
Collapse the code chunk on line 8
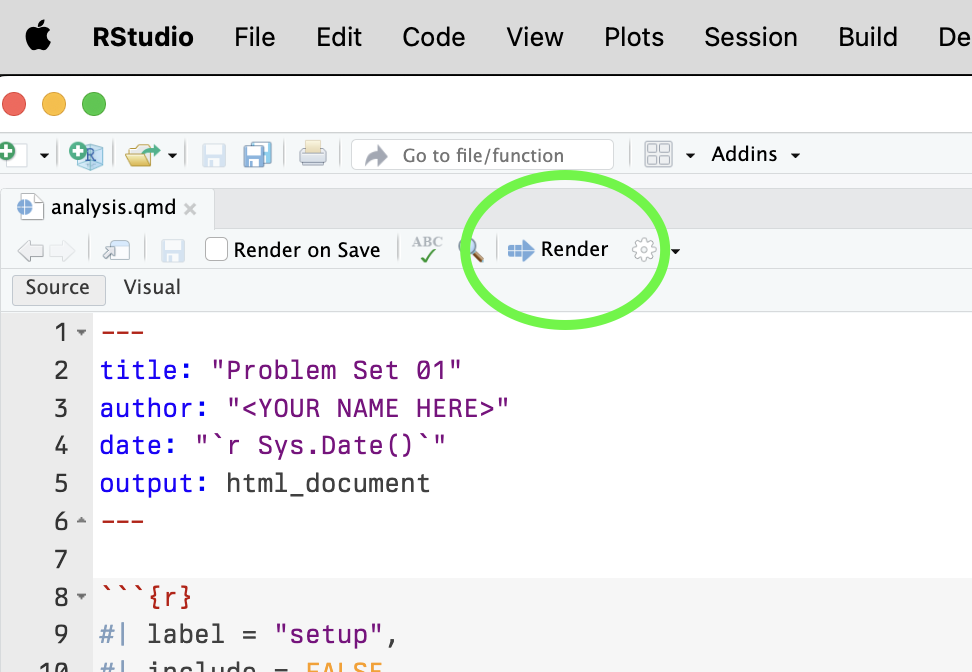pyautogui.click(x=81, y=597)
